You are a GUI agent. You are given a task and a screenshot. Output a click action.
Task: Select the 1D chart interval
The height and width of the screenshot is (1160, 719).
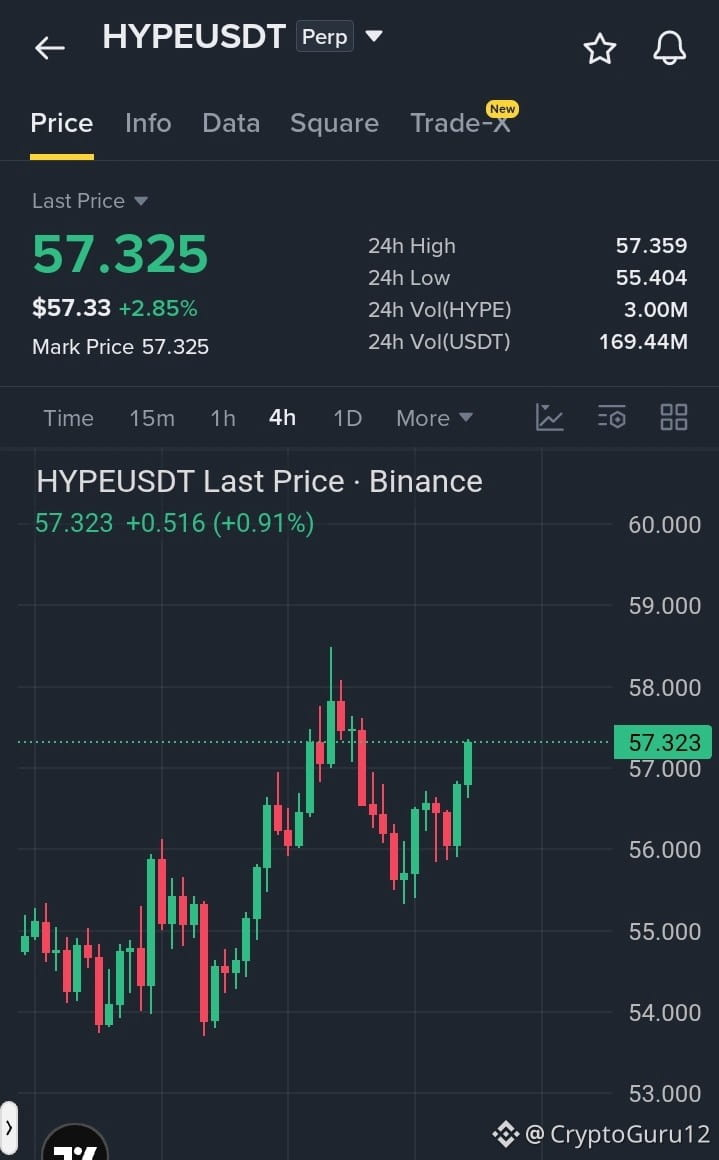pos(347,418)
